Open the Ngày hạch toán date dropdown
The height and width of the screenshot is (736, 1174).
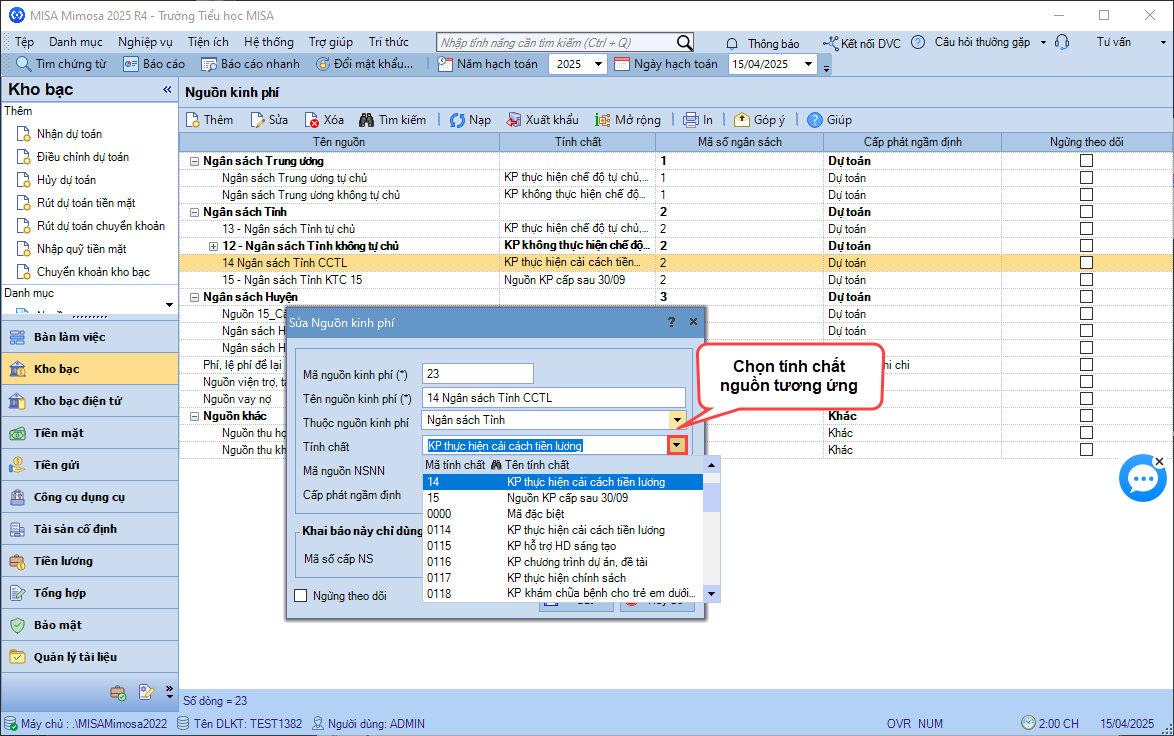click(x=809, y=64)
